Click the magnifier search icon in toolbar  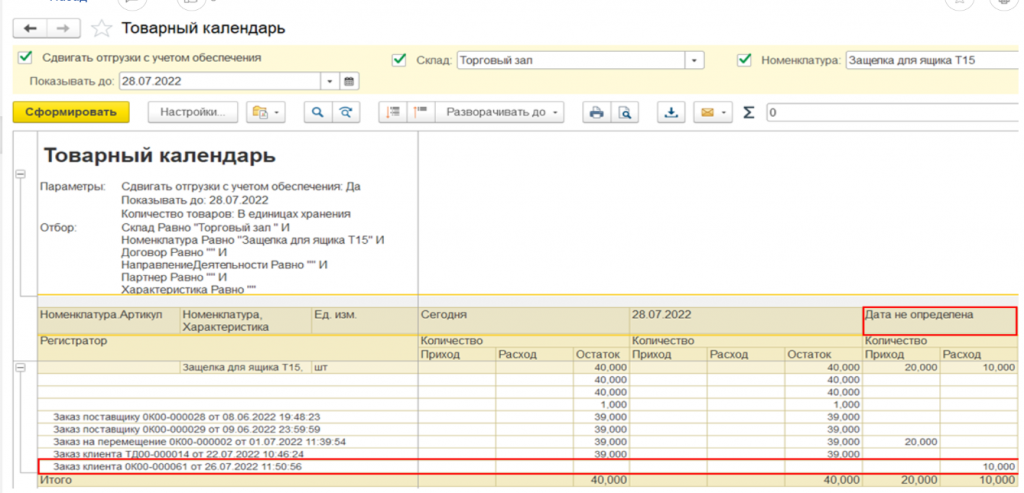318,112
